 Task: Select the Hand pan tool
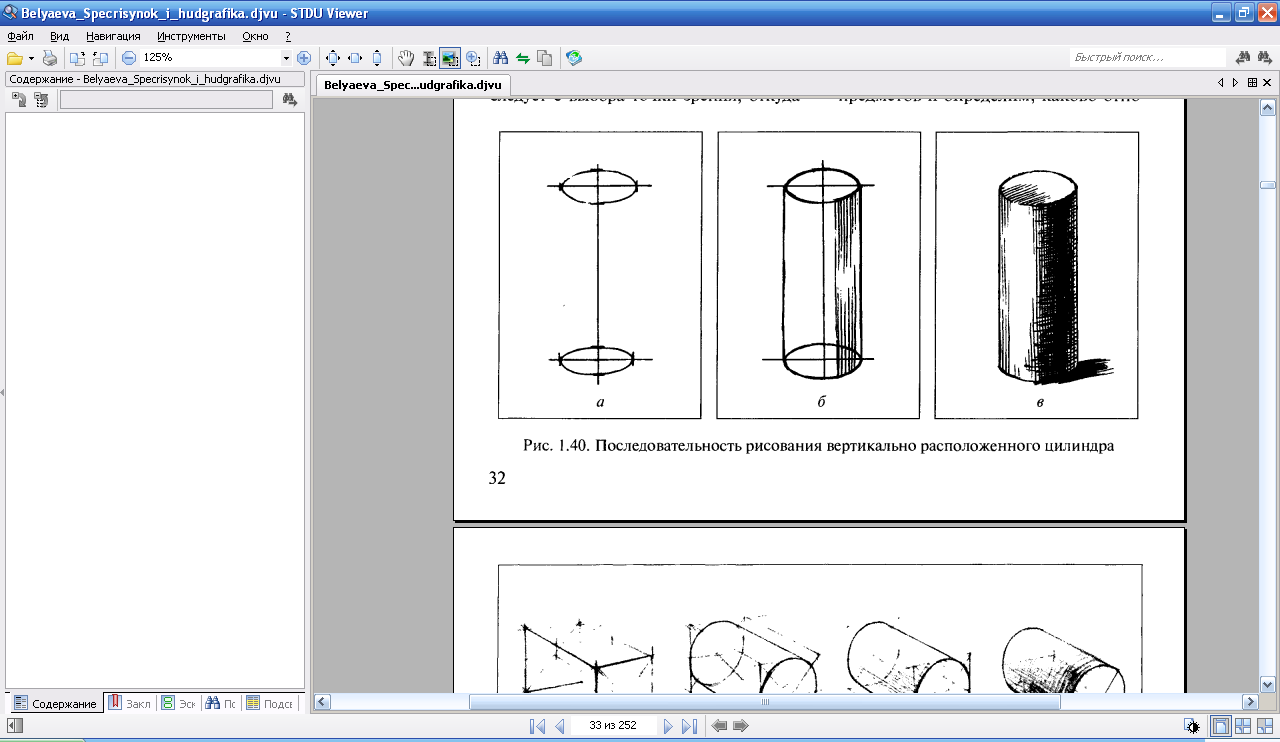tap(406, 58)
